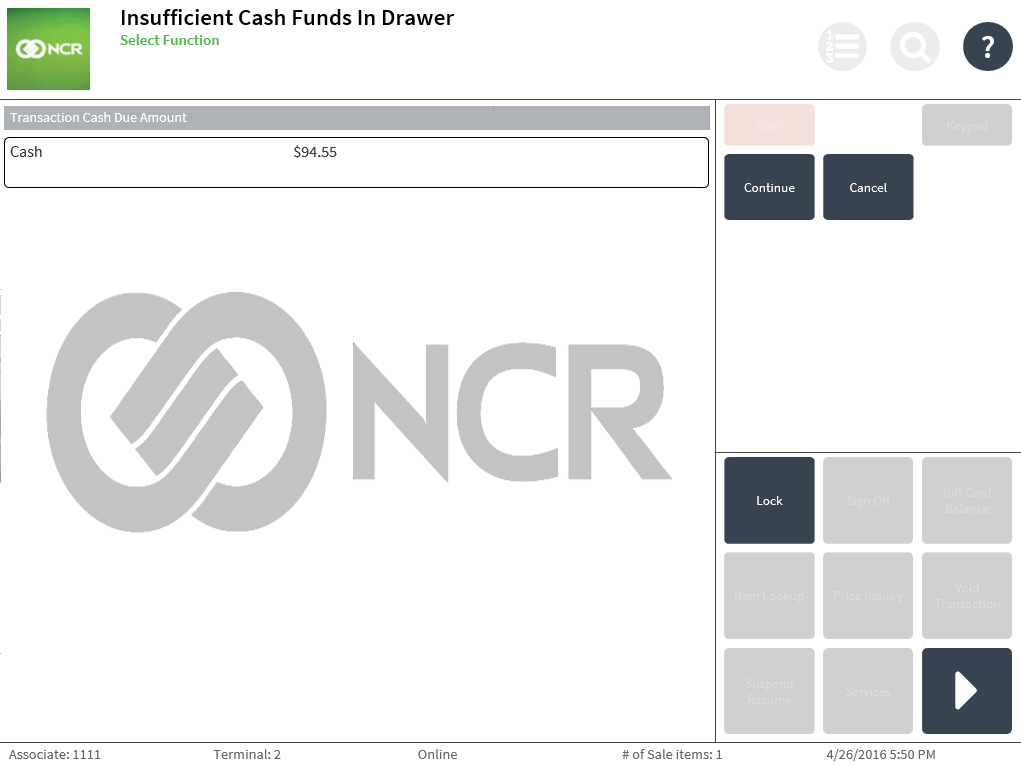This screenshot has height=766, width=1021.
Task: Click 'Insufficient Cash Funds In Drawer' title
Action: point(287,18)
